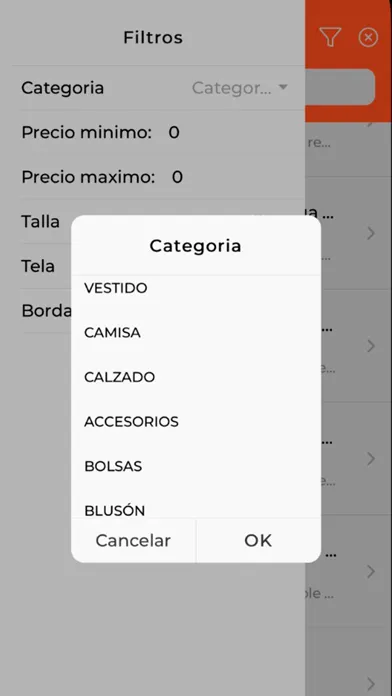Open the Tela filter row
The image size is (392, 696).
tap(158, 266)
